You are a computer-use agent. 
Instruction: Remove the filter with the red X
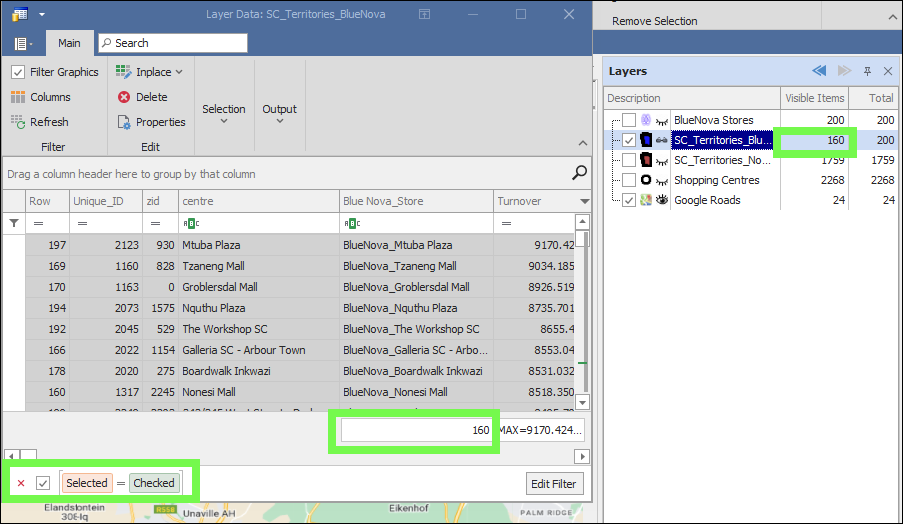pyautogui.click(x=21, y=483)
